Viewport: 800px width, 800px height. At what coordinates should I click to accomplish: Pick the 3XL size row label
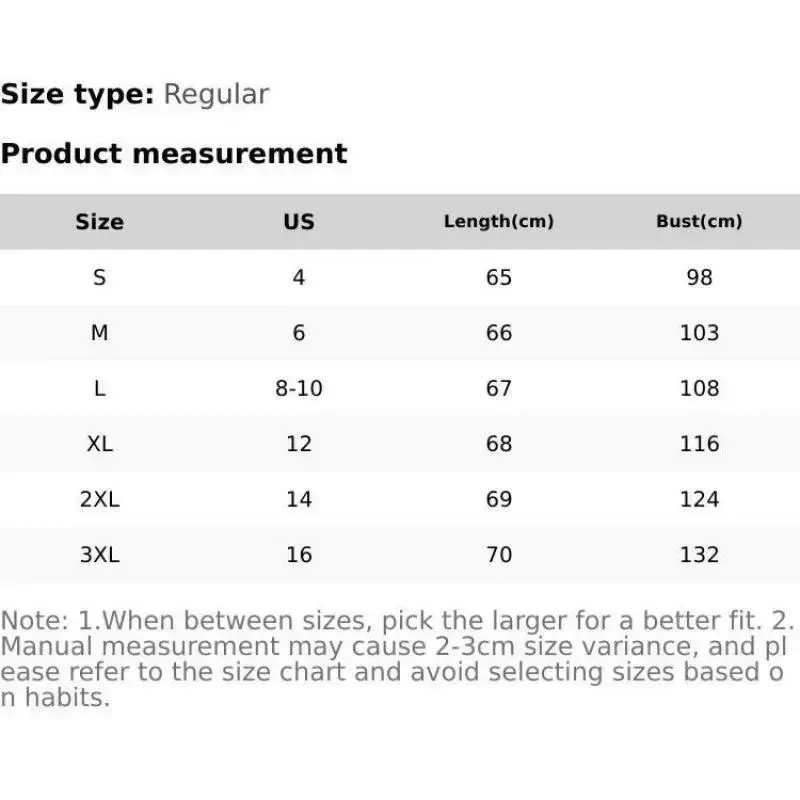tap(99, 554)
